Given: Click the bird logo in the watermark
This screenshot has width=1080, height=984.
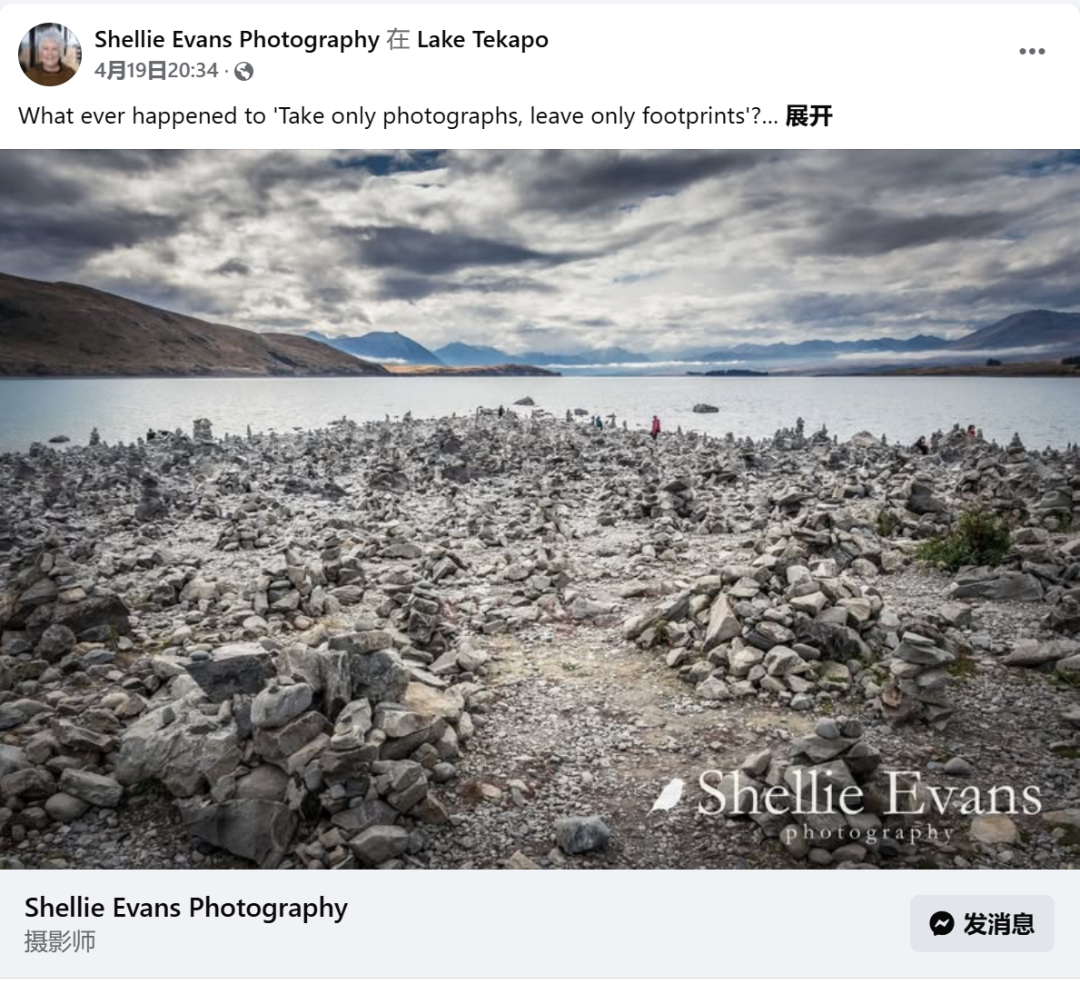Looking at the screenshot, I should click(x=667, y=797).
